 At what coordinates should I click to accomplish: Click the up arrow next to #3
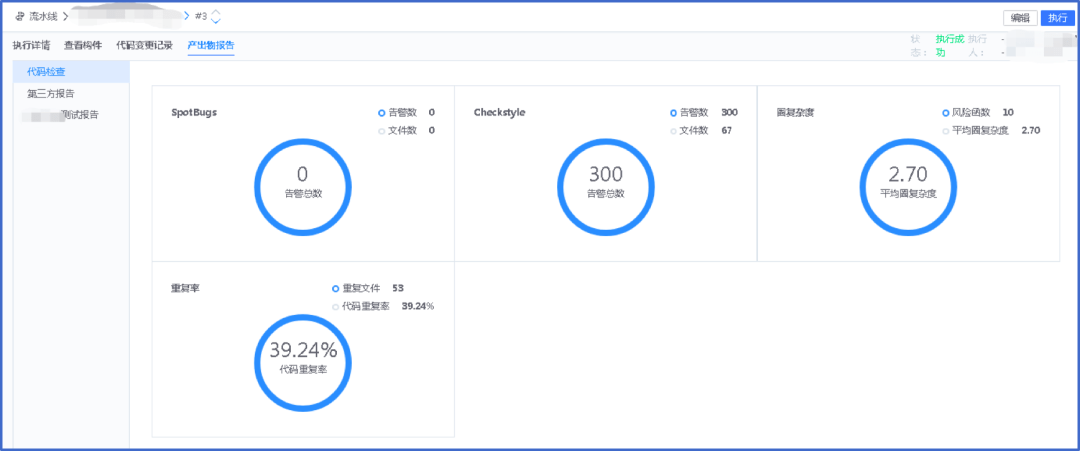[216, 12]
